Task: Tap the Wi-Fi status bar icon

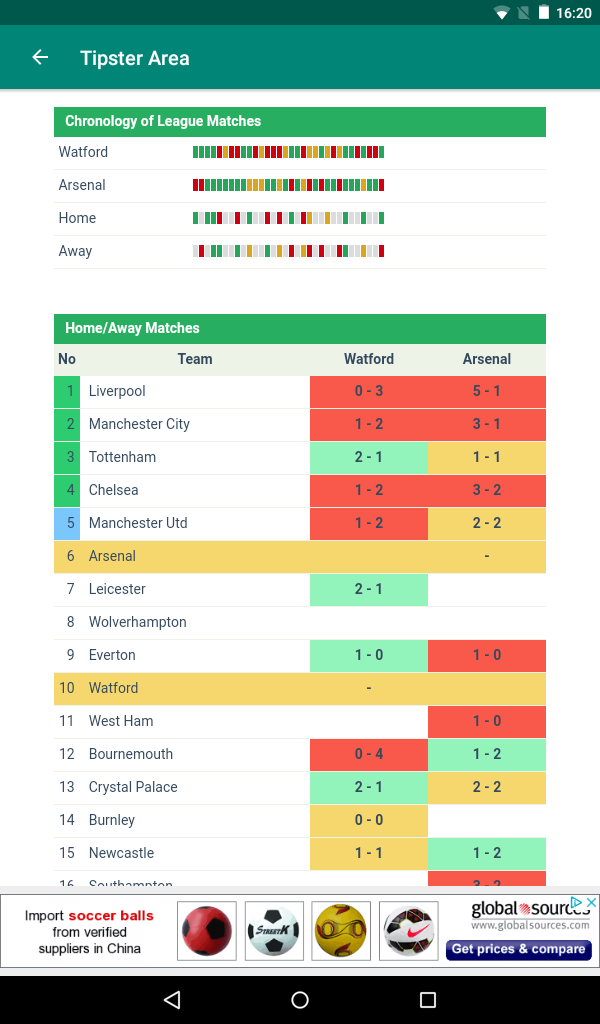Action: 501,12
